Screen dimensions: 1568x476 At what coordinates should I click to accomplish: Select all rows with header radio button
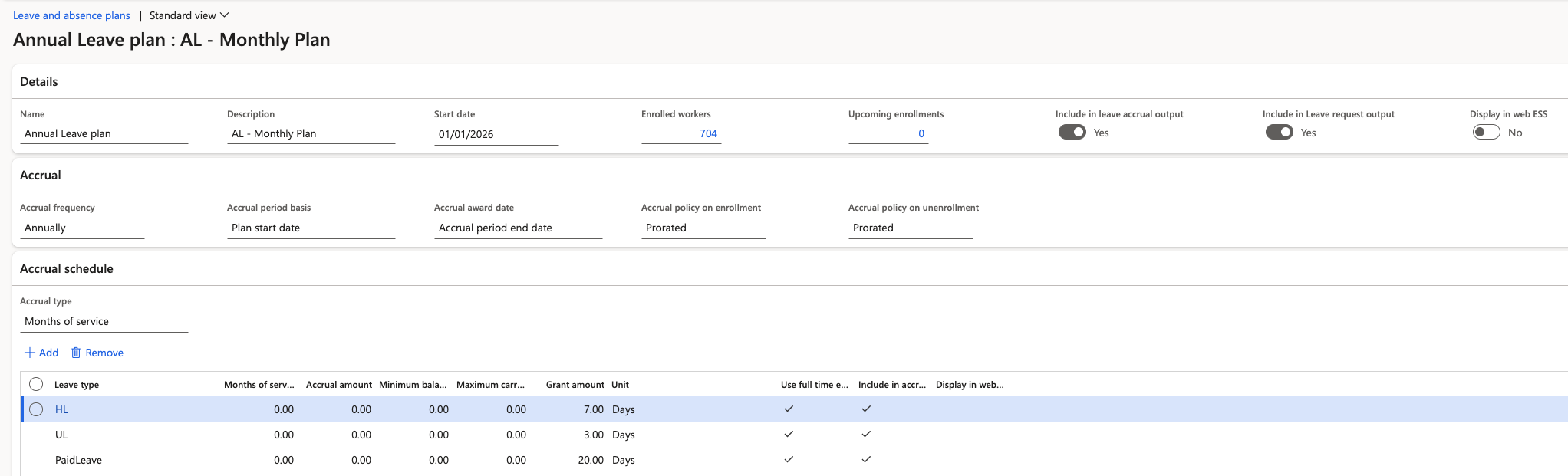click(x=36, y=384)
